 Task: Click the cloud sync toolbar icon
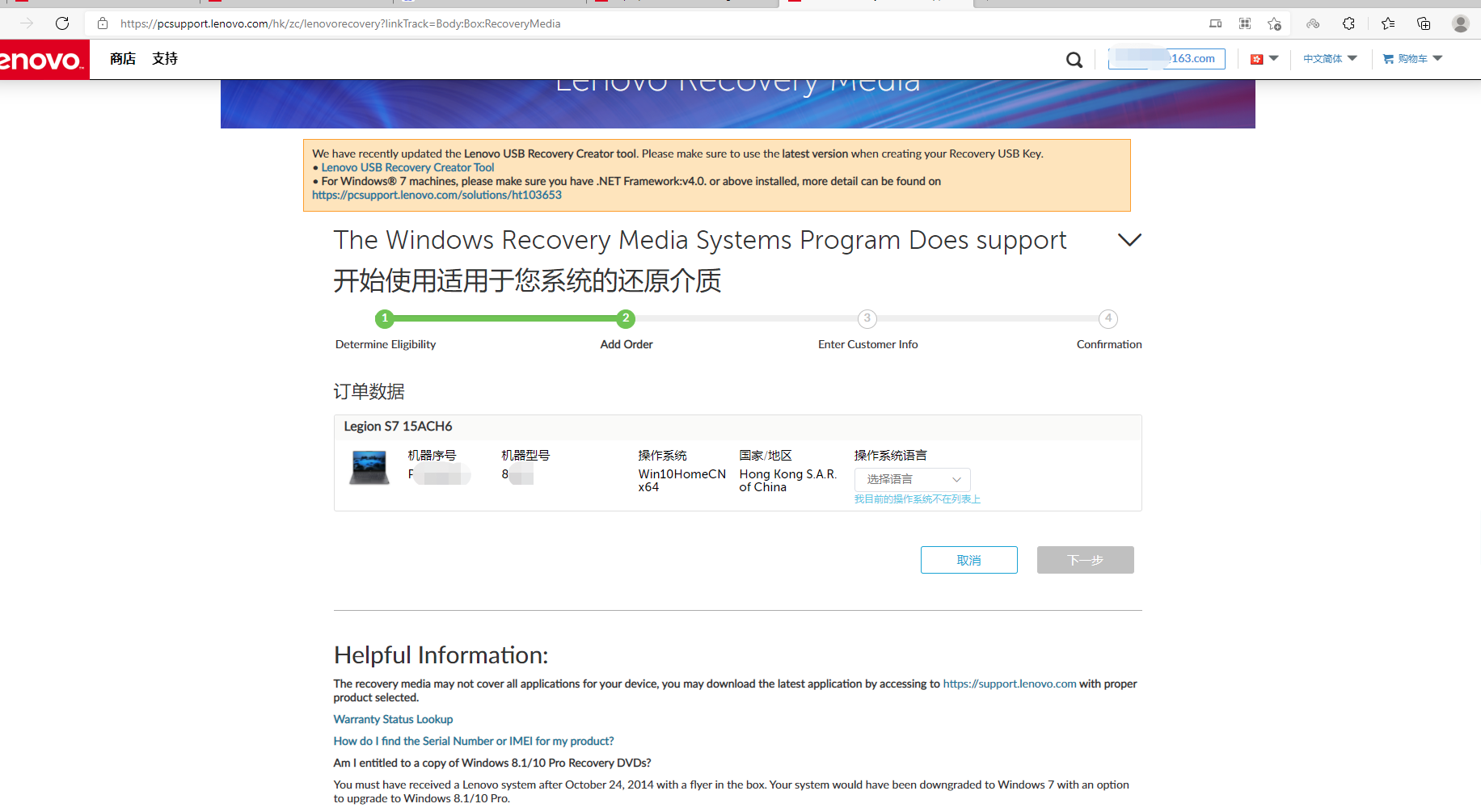[1313, 23]
